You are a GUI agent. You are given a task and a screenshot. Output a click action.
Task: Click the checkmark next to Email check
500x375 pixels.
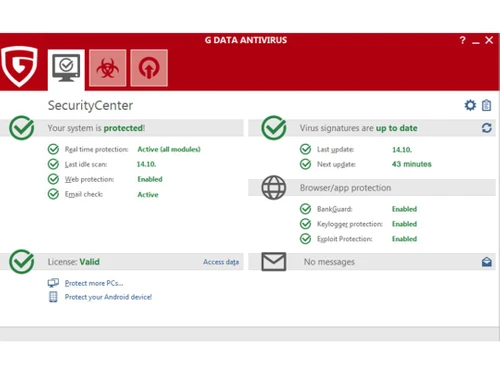[53, 194]
